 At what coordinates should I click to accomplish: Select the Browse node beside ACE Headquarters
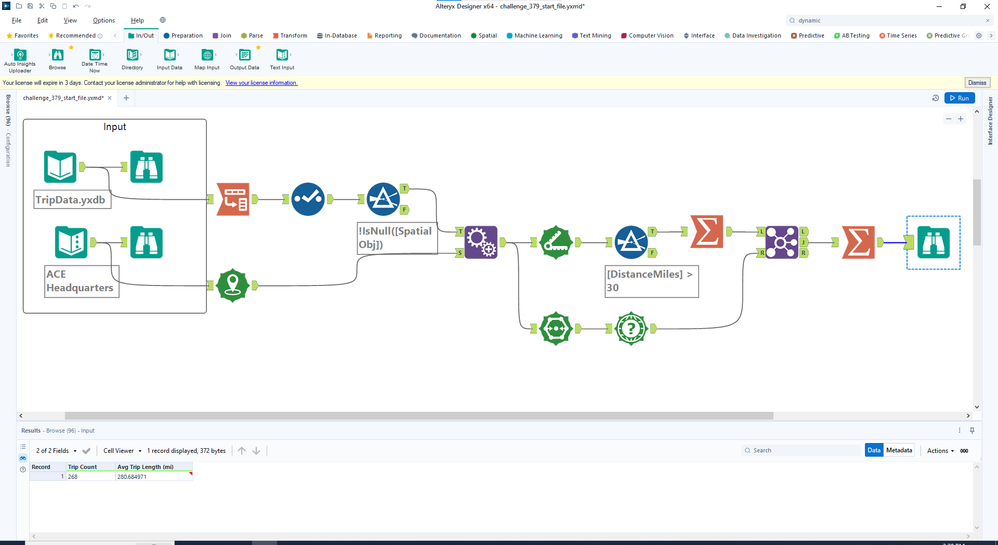146,242
